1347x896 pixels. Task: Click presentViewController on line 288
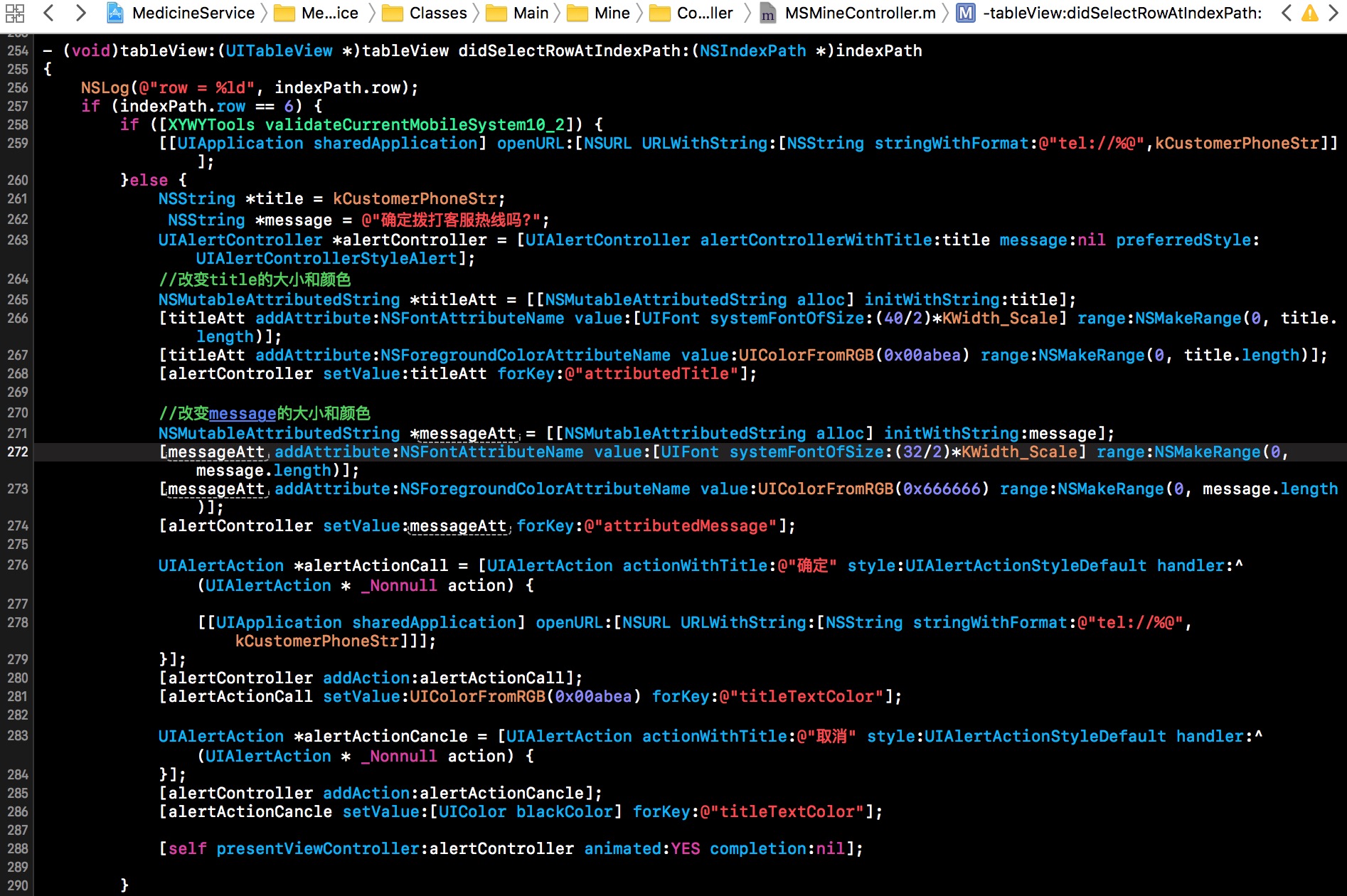coord(318,848)
